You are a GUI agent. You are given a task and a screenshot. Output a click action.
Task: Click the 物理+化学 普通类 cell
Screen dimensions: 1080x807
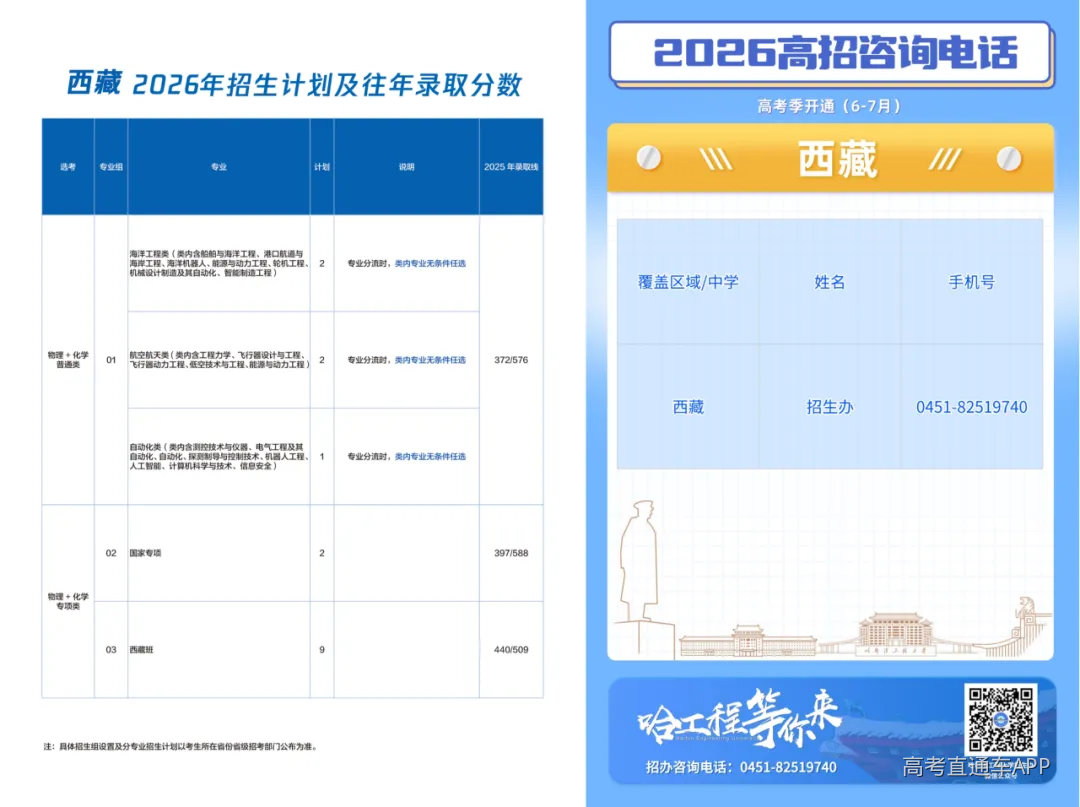pyautogui.click(x=68, y=359)
